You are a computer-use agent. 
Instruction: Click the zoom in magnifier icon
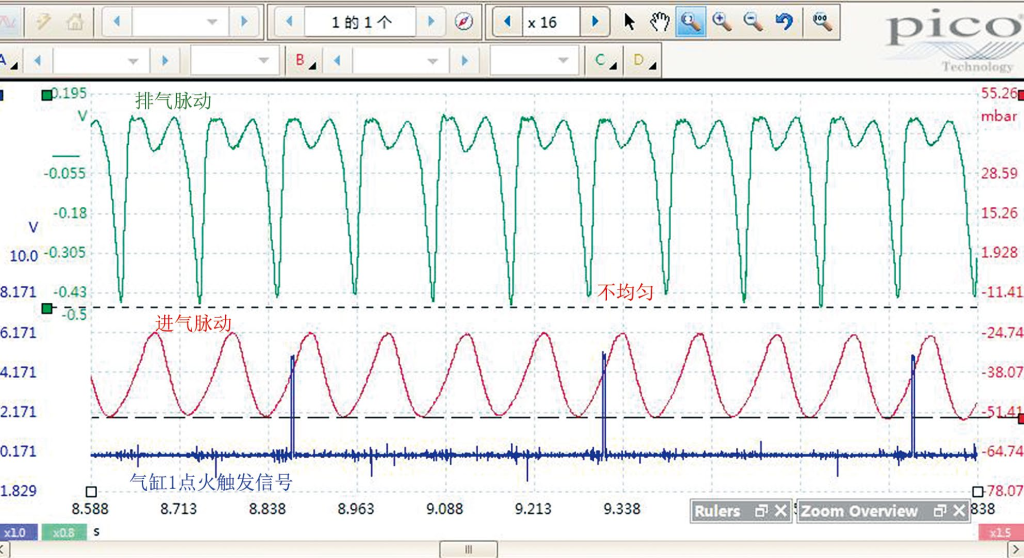[722, 22]
